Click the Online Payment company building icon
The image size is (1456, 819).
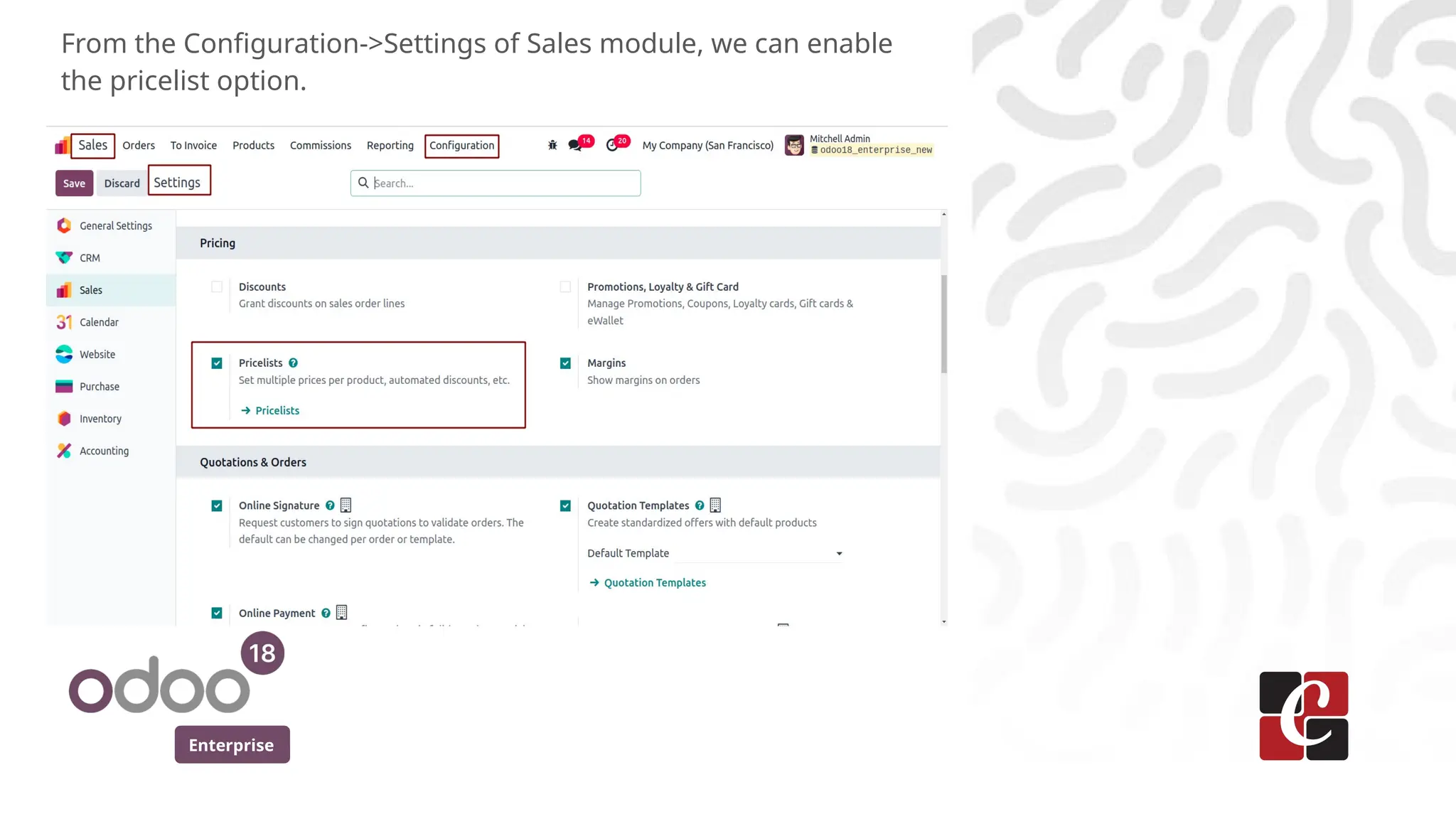point(342,612)
